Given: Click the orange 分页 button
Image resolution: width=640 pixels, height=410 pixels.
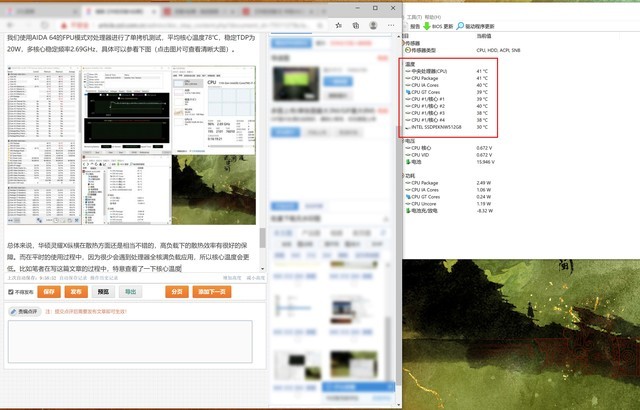Looking at the screenshot, I should coord(177,292).
